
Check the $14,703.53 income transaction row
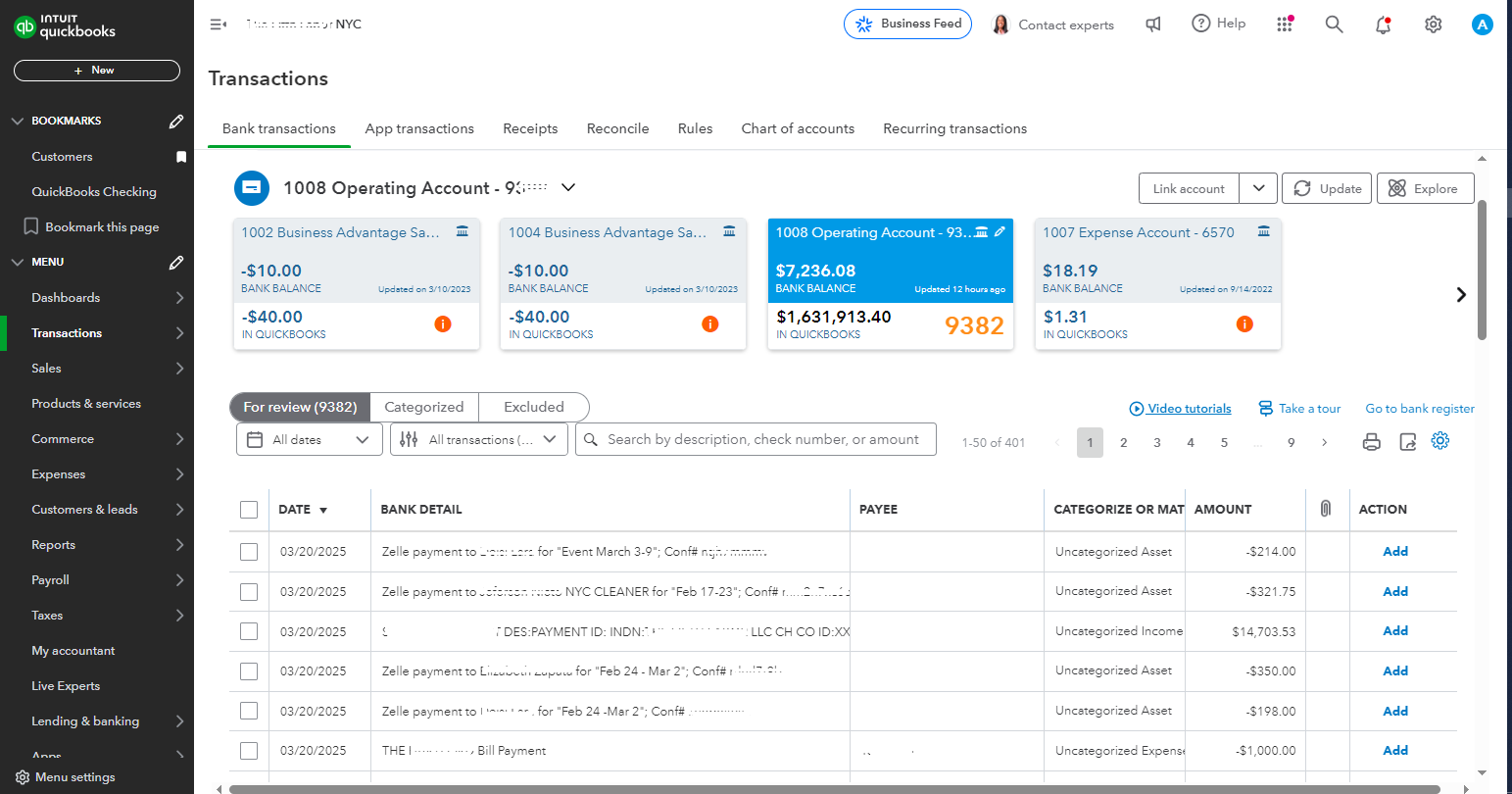[x=249, y=631]
